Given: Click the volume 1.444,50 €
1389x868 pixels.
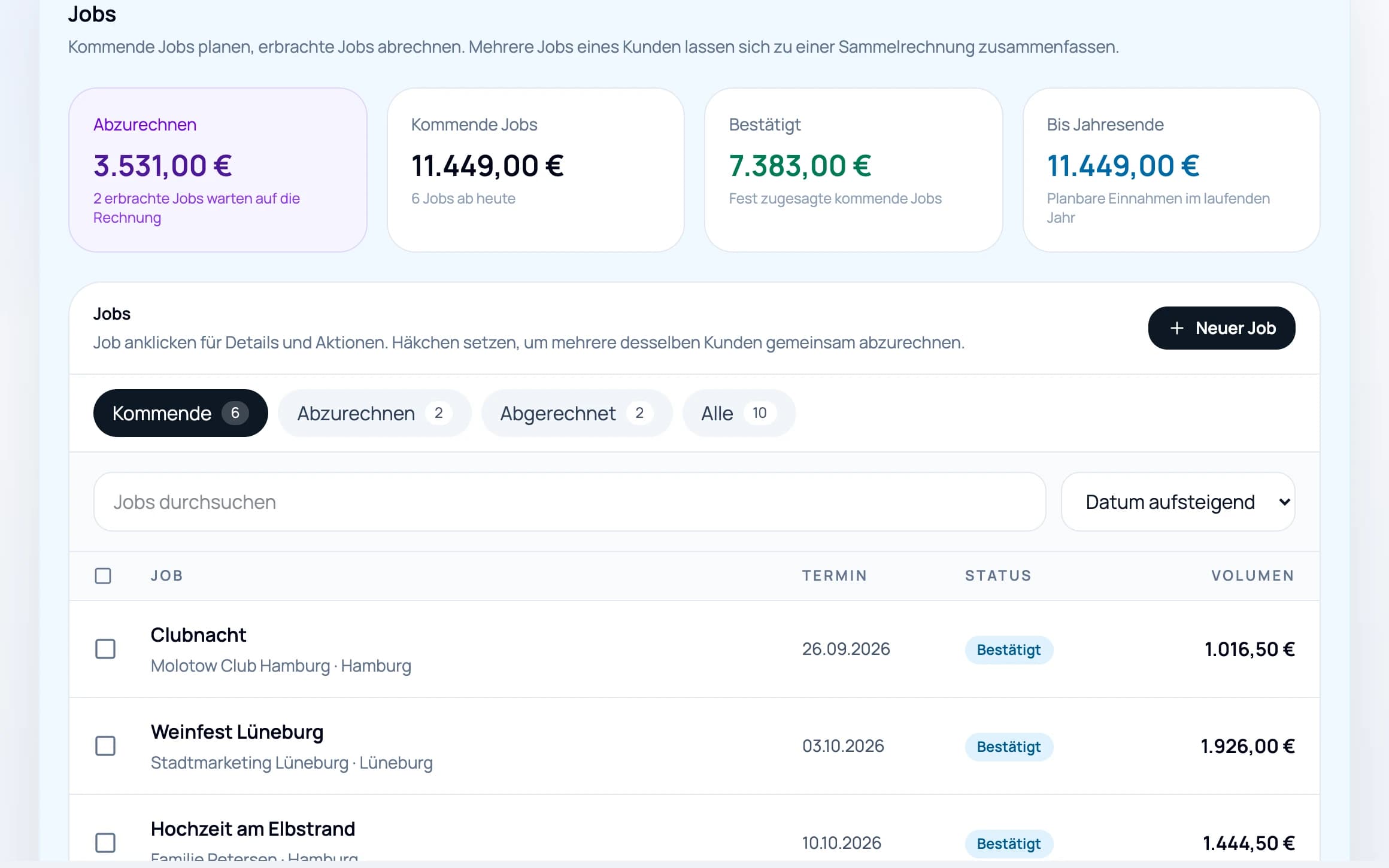Looking at the screenshot, I should (x=1249, y=843).
